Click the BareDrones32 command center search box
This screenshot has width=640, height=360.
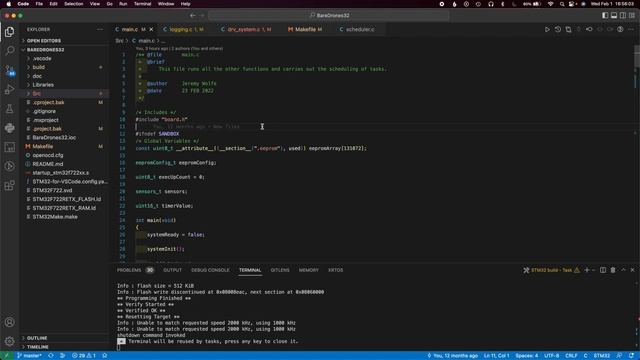pyautogui.click(x=329, y=16)
